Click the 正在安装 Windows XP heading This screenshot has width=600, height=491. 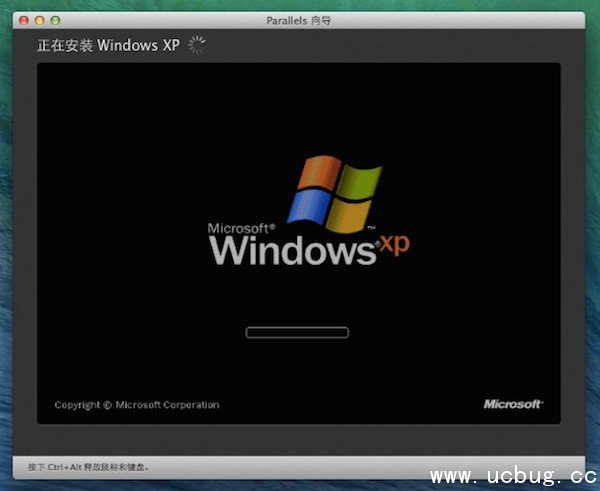coord(108,45)
